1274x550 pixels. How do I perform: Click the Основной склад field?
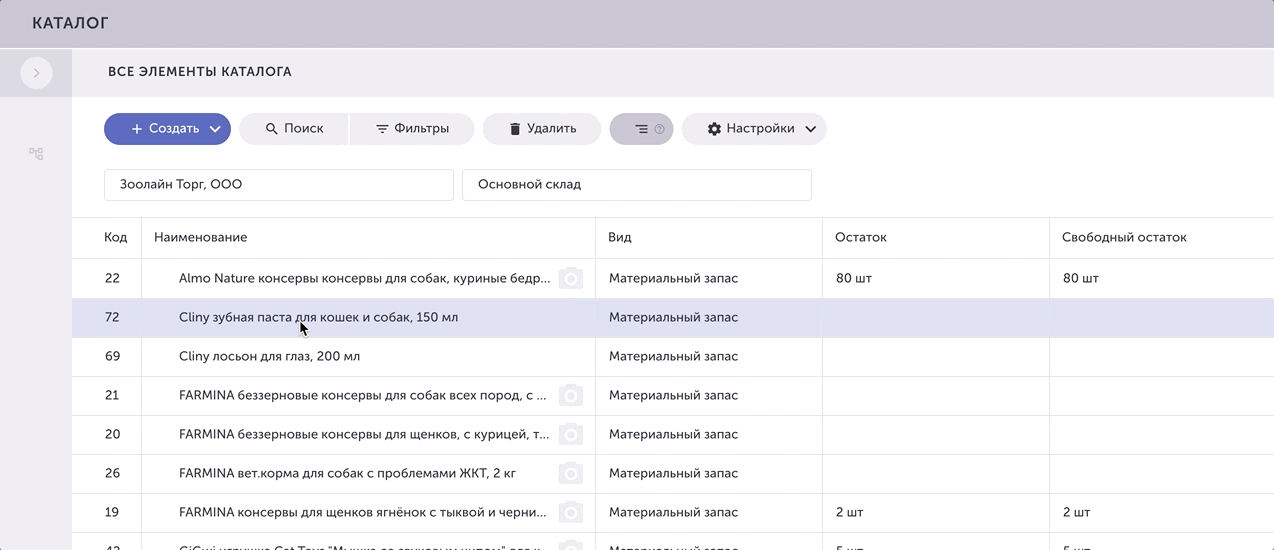point(637,185)
